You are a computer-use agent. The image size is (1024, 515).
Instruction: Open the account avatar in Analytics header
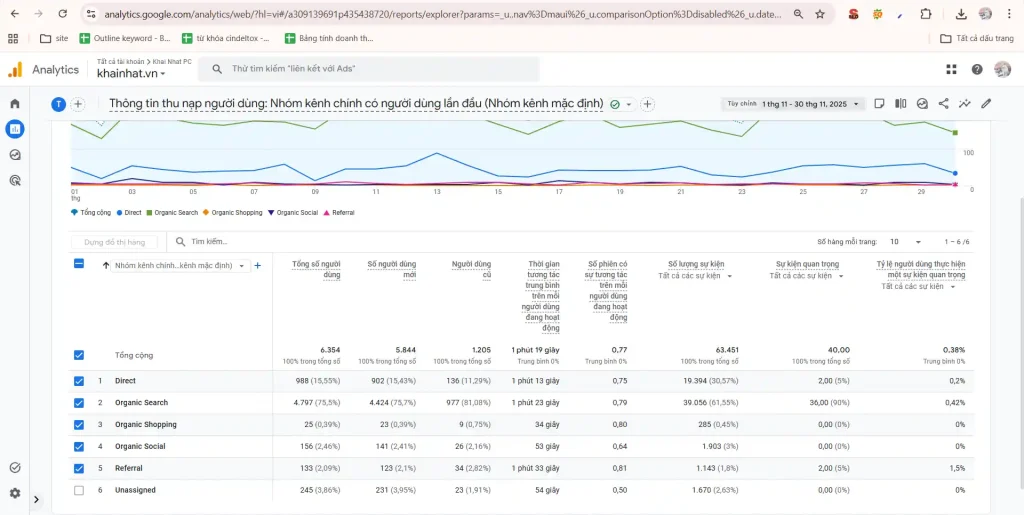tap(1002, 69)
